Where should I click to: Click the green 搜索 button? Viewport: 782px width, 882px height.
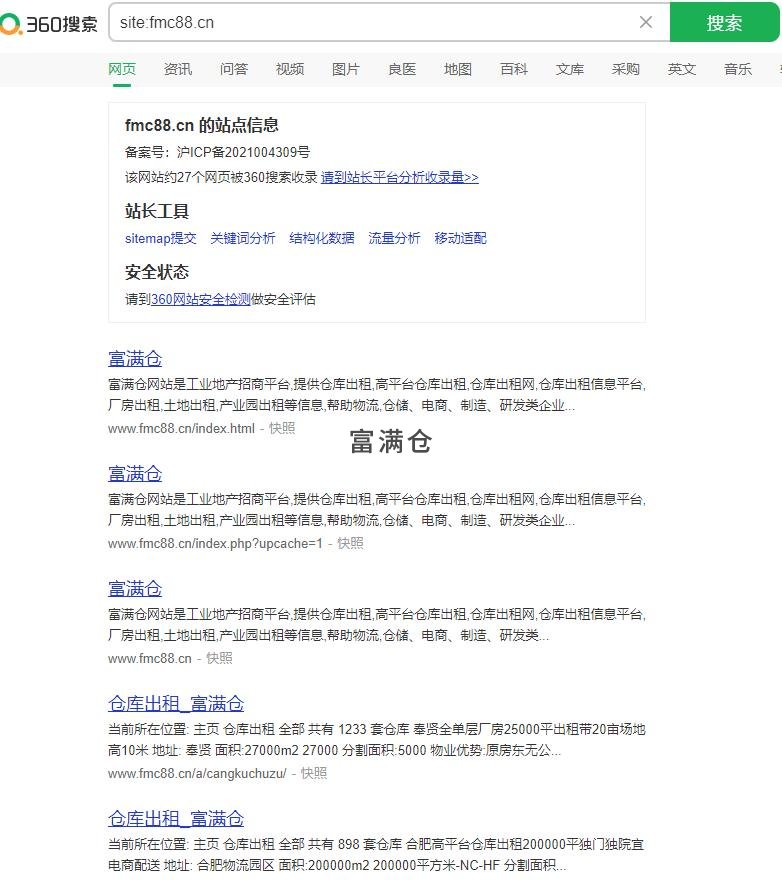tap(724, 23)
